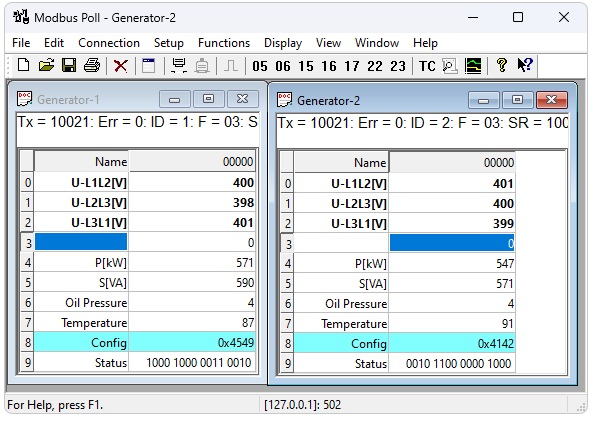The image size is (604, 421).
Task: Select function 06 in the toolbar
Action: [x=283, y=66]
